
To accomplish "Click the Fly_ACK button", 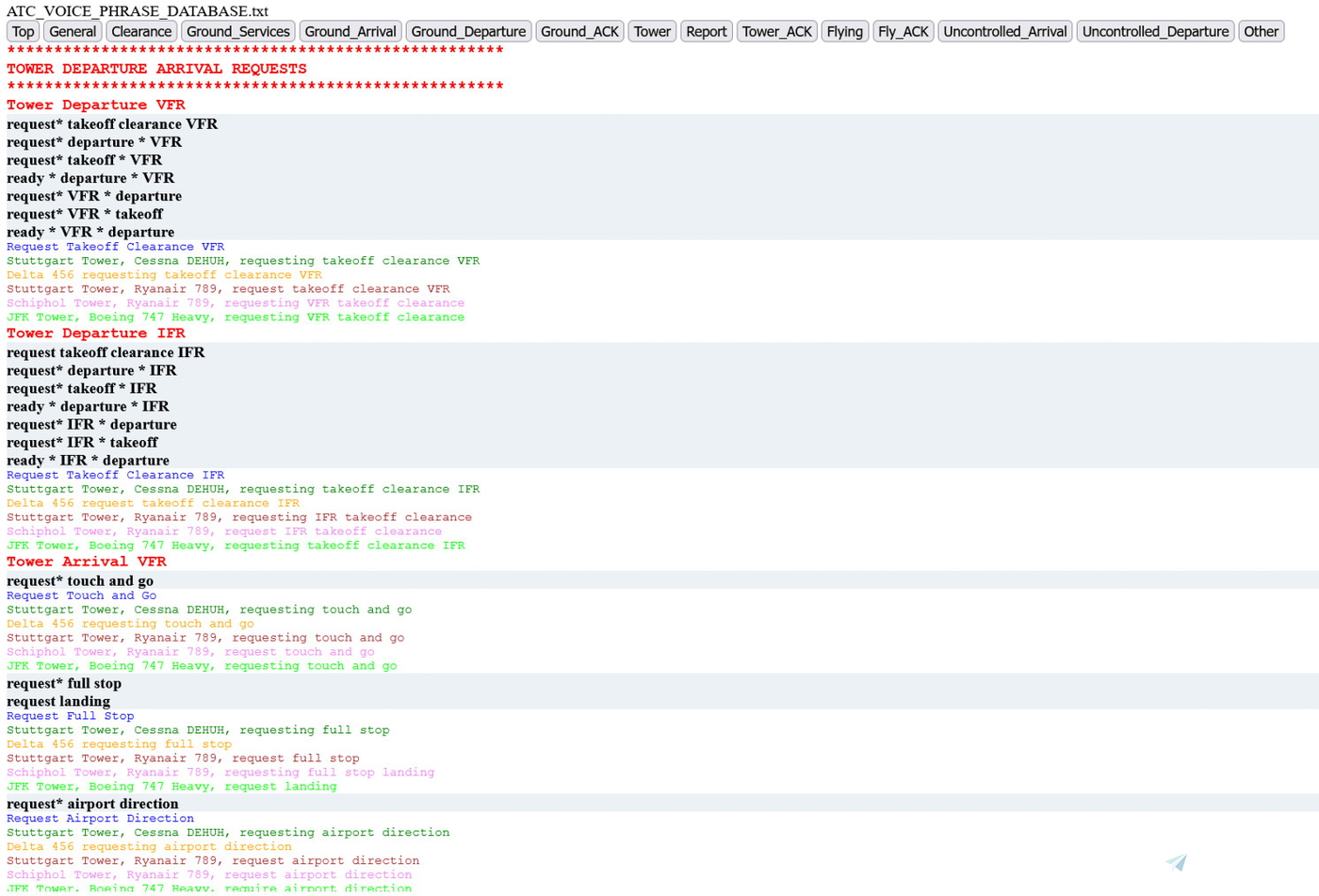I will (x=903, y=31).
